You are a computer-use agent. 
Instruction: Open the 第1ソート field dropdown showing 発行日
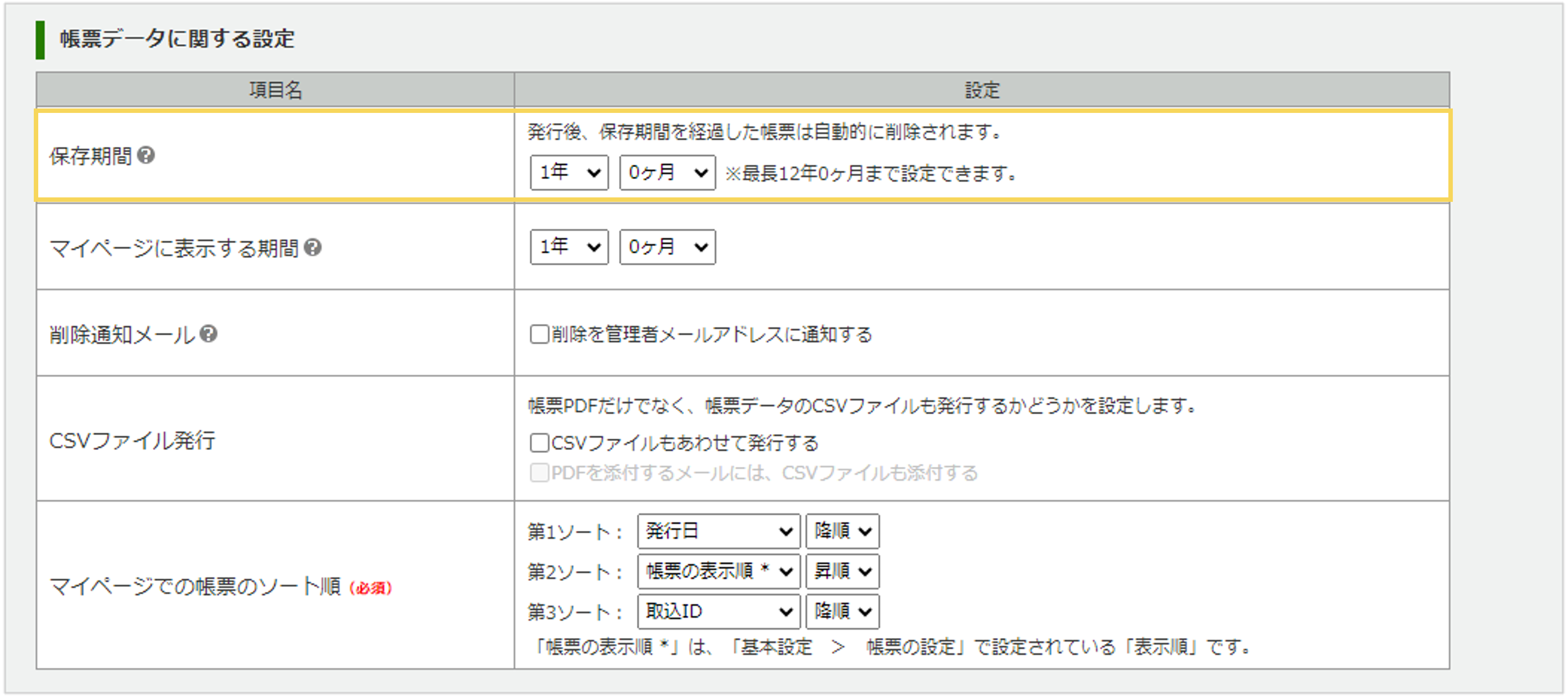pos(718,531)
